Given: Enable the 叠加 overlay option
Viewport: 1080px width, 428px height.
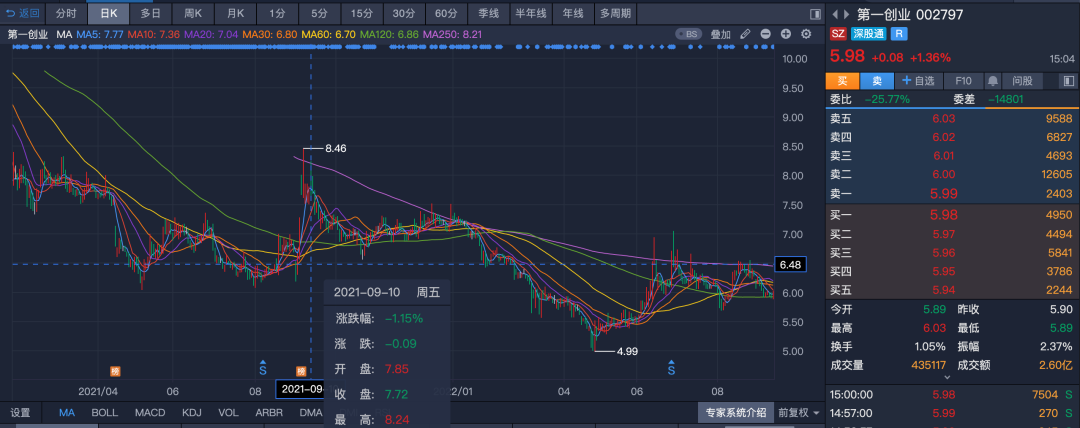Looking at the screenshot, I should pos(720,34).
